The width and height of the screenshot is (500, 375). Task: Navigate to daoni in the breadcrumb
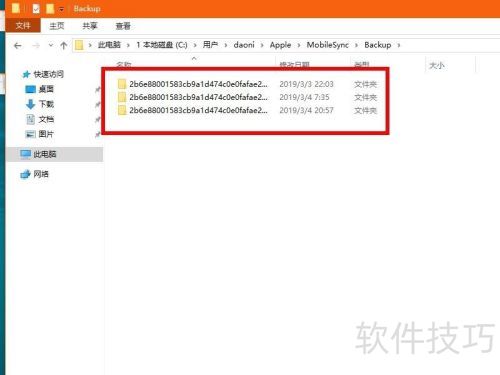click(244, 45)
